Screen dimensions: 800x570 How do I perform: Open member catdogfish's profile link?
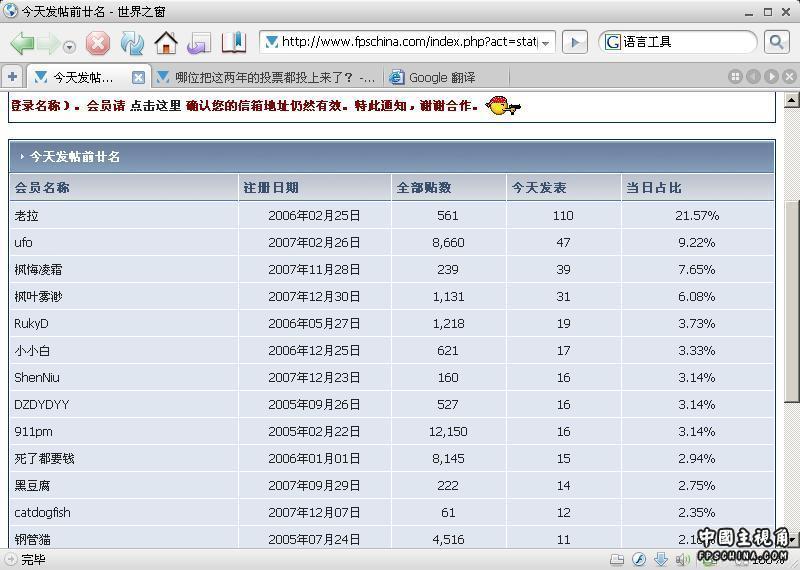tap(42, 512)
